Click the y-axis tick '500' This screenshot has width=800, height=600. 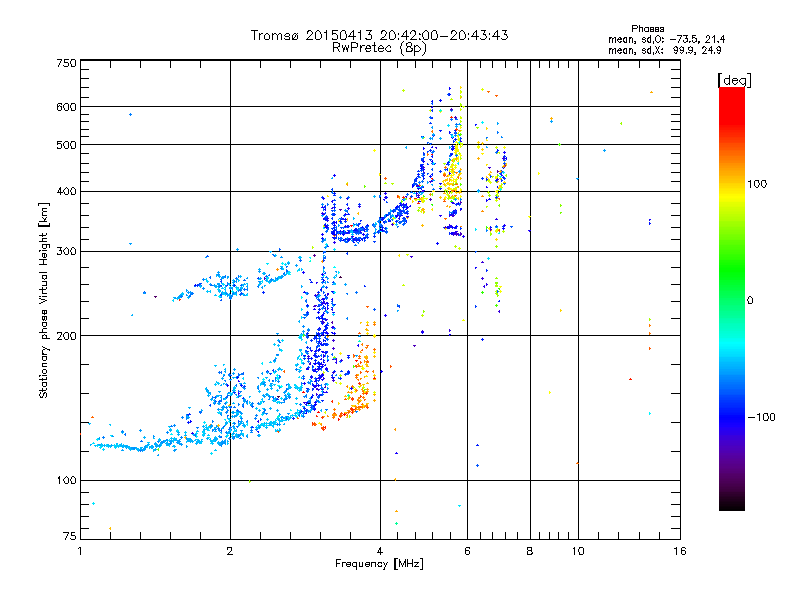coord(66,145)
